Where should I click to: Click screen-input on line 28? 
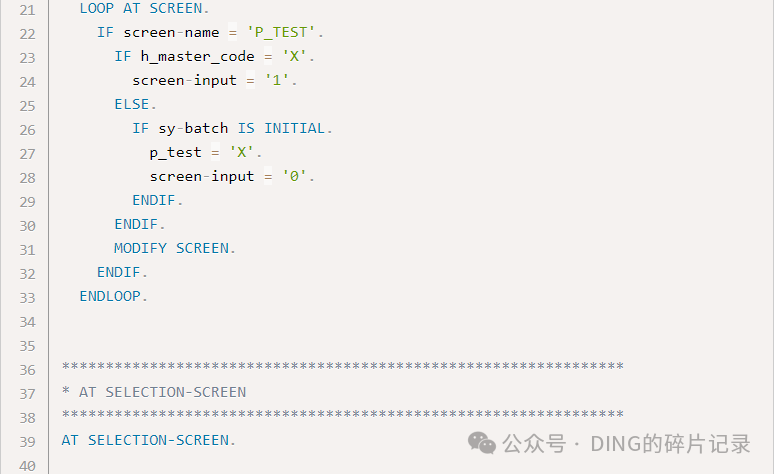(202, 176)
